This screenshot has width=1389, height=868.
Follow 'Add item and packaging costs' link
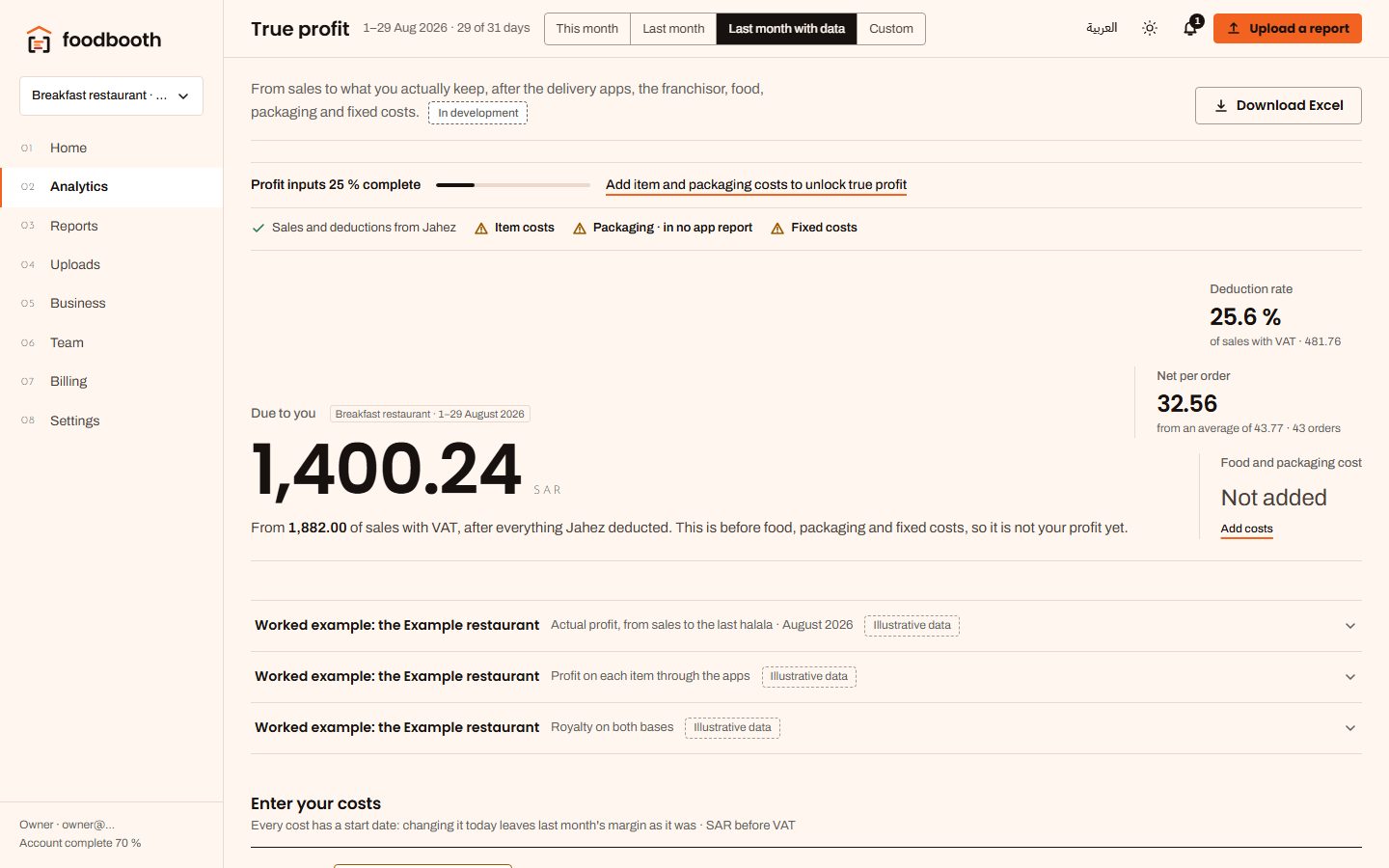pos(756,185)
